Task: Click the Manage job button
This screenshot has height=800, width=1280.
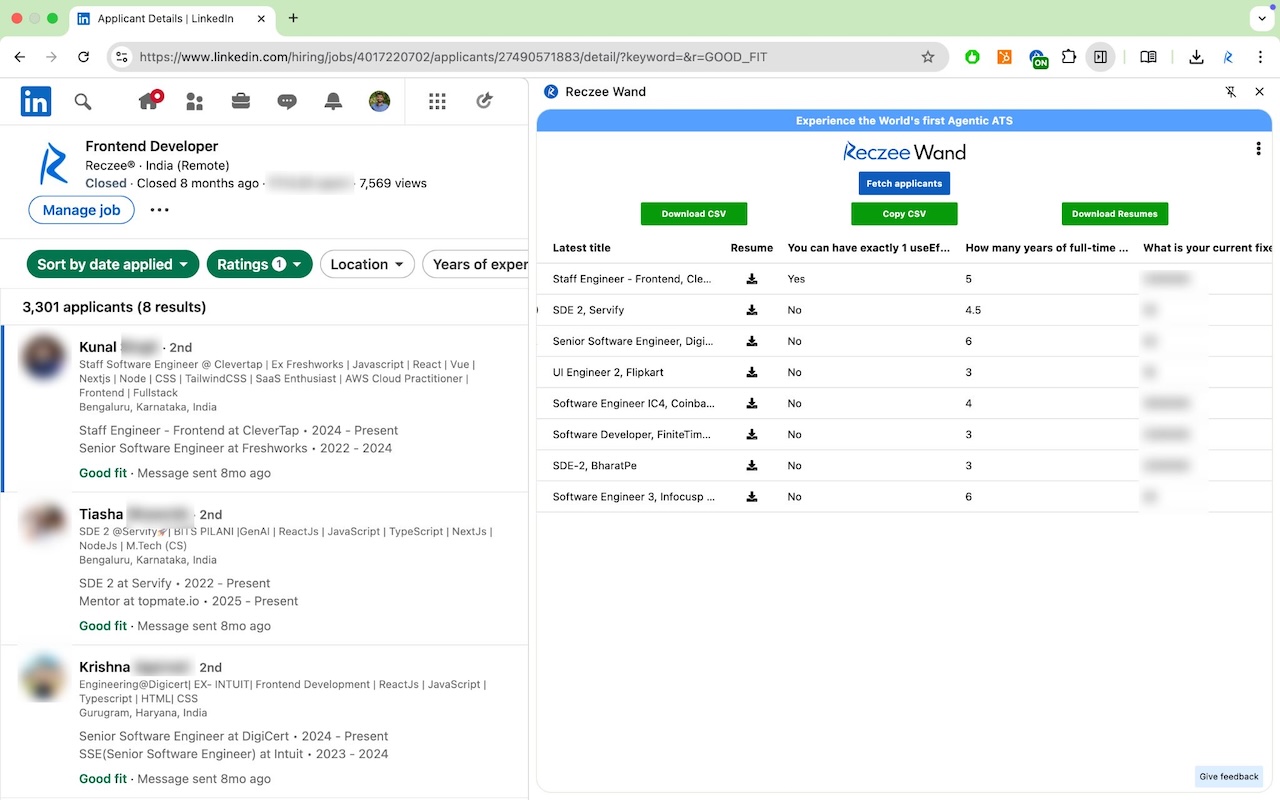Action: [82, 210]
